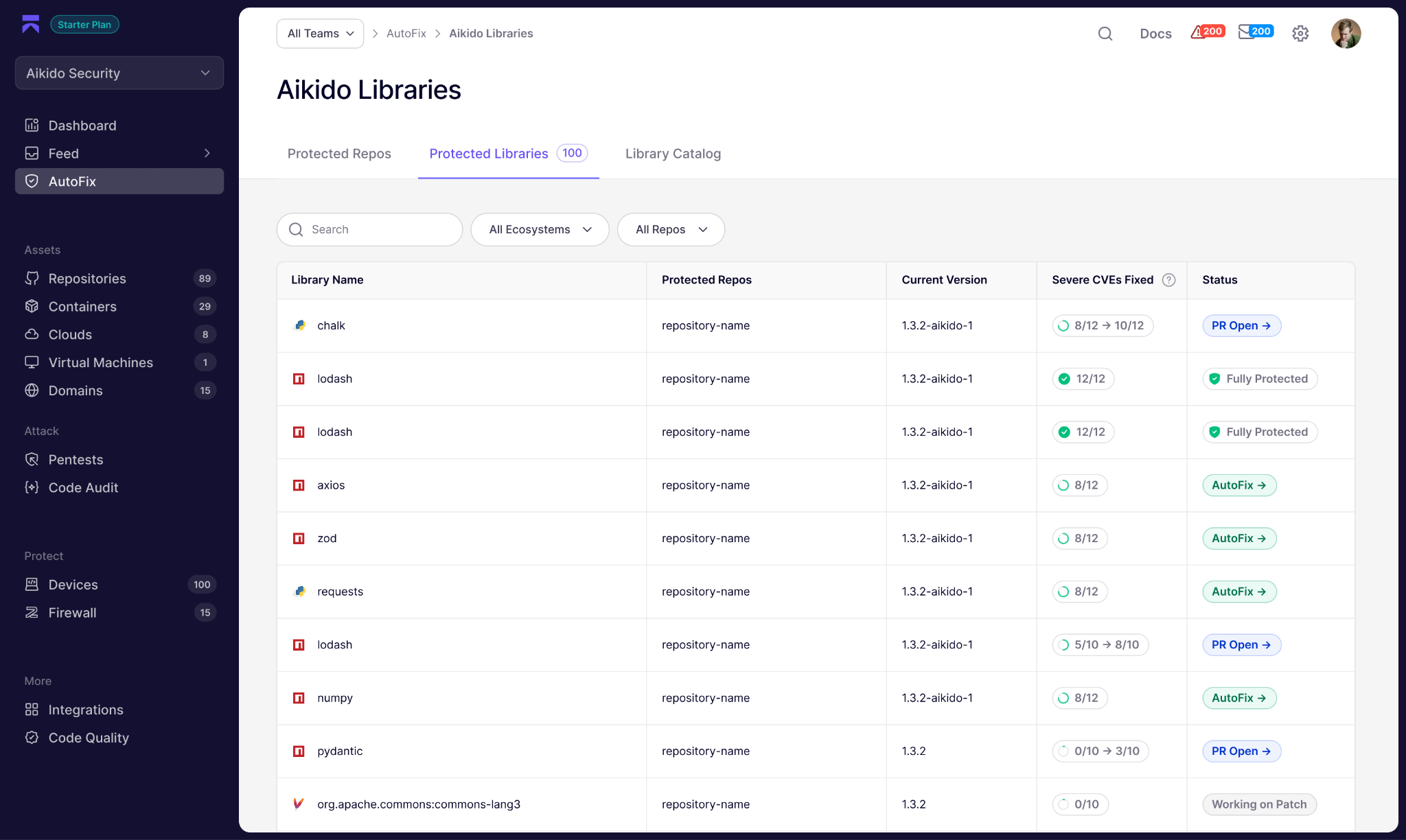Click the Containers cube icon
1406x840 pixels.
tap(32, 306)
